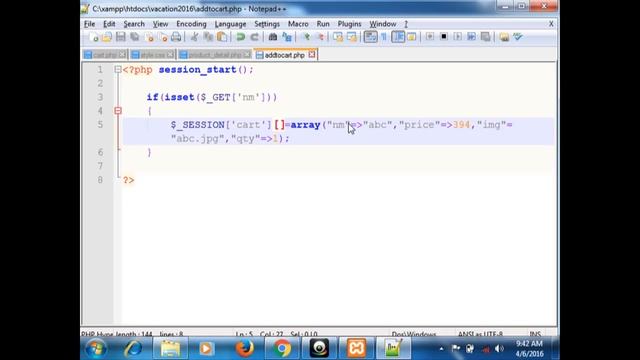
Task: Stop macro recording with square icon
Action: tap(444, 37)
